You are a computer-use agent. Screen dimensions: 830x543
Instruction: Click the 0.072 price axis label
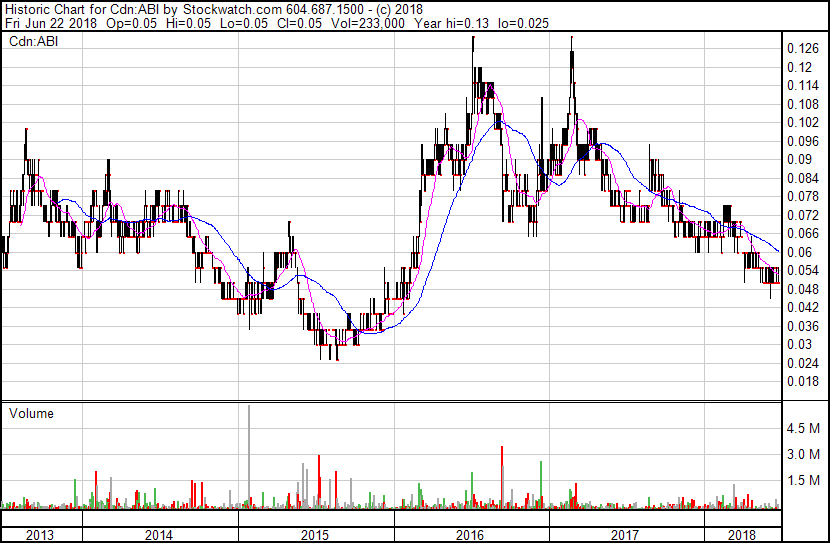point(802,215)
